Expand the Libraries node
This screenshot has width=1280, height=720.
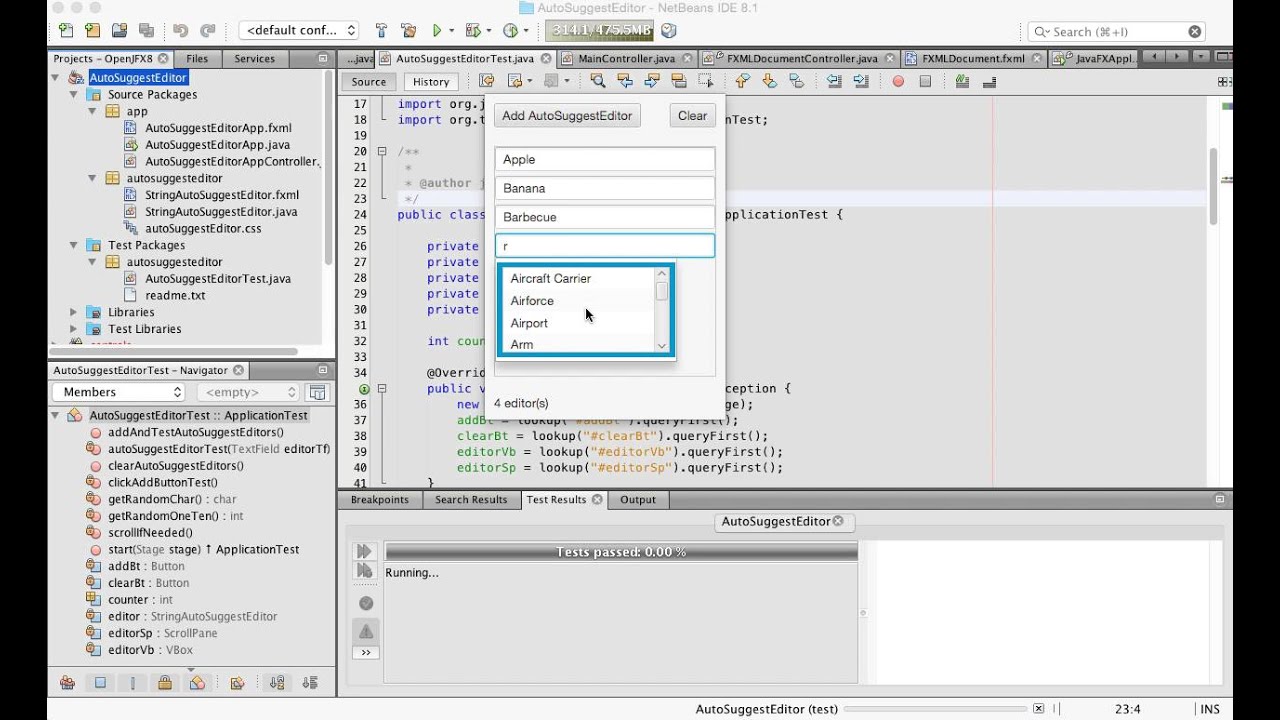coord(73,312)
